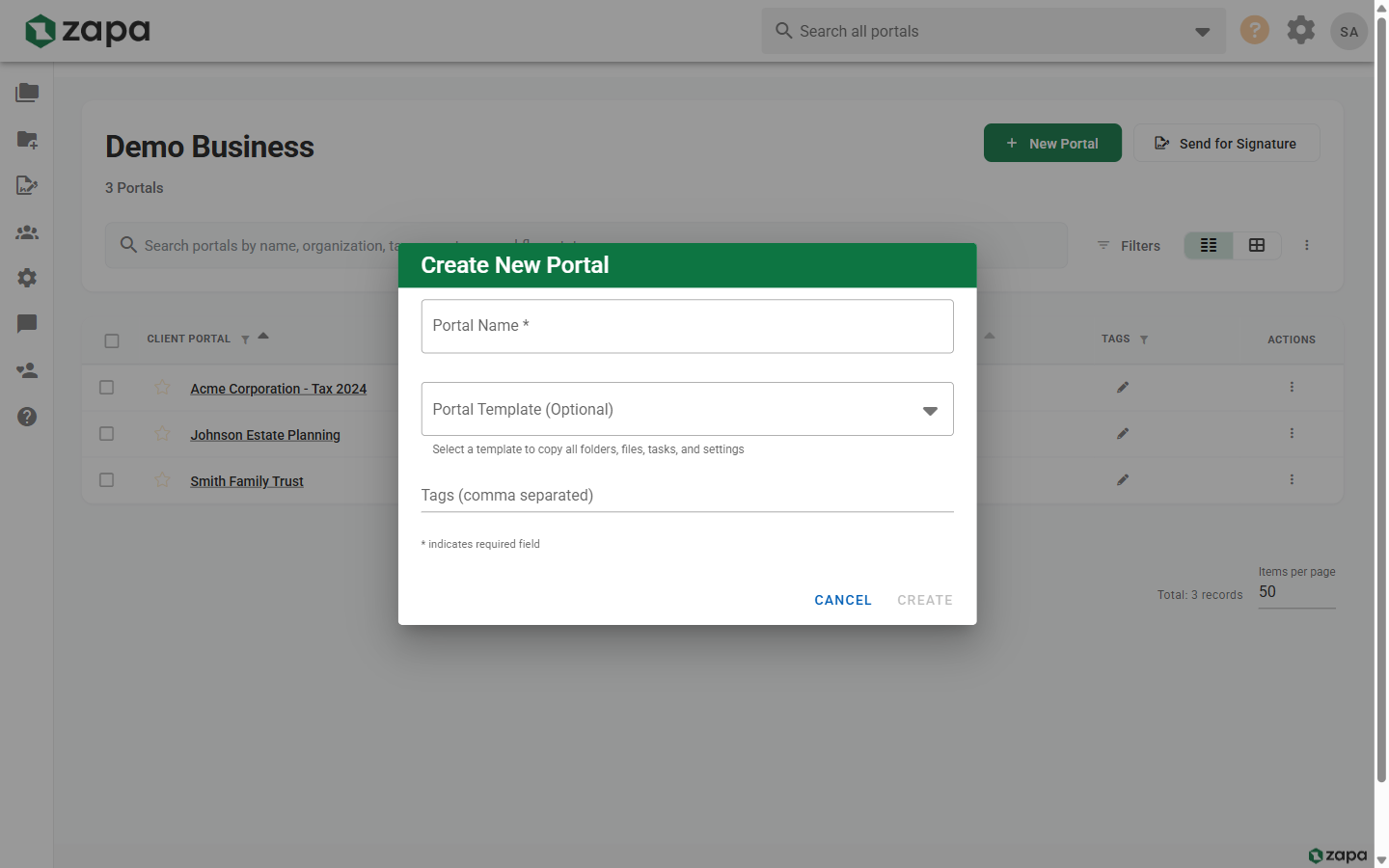Edit tags pencil for Johnson Estate row
Viewport: 1389px width, 868px height.
(1123, 434)
